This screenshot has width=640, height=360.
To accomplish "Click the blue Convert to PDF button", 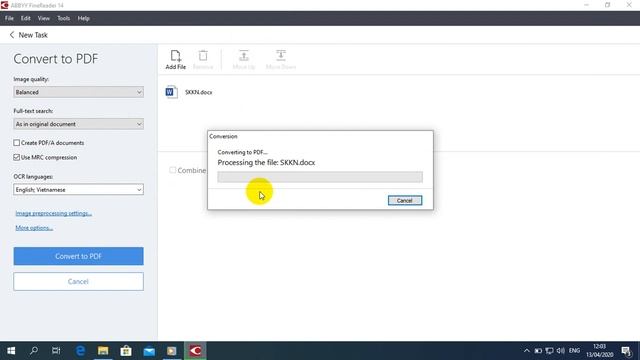I will pyautogui.click(x=78, y=256).
